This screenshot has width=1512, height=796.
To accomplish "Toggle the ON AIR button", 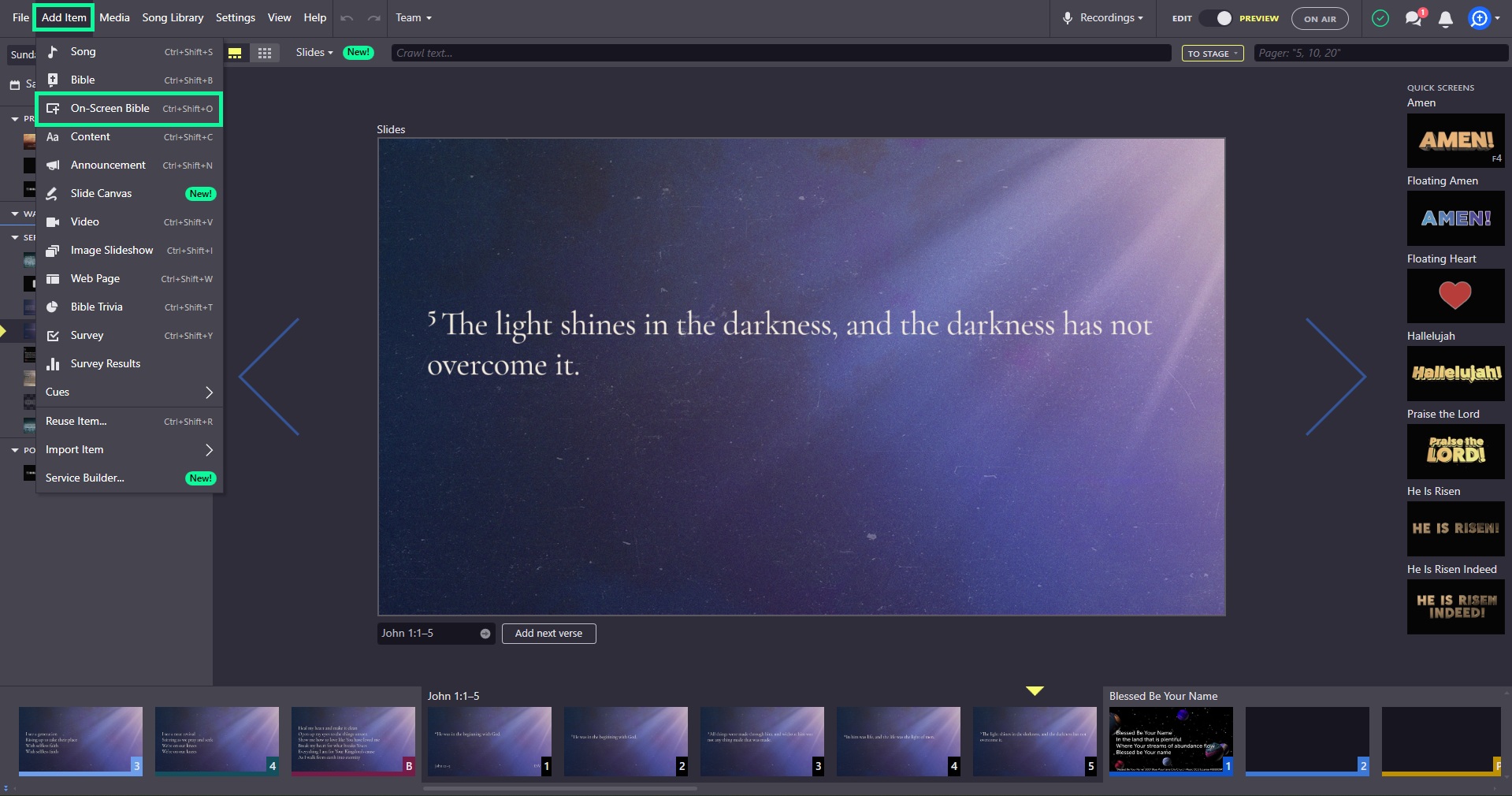I will [x=1320, y=19].
